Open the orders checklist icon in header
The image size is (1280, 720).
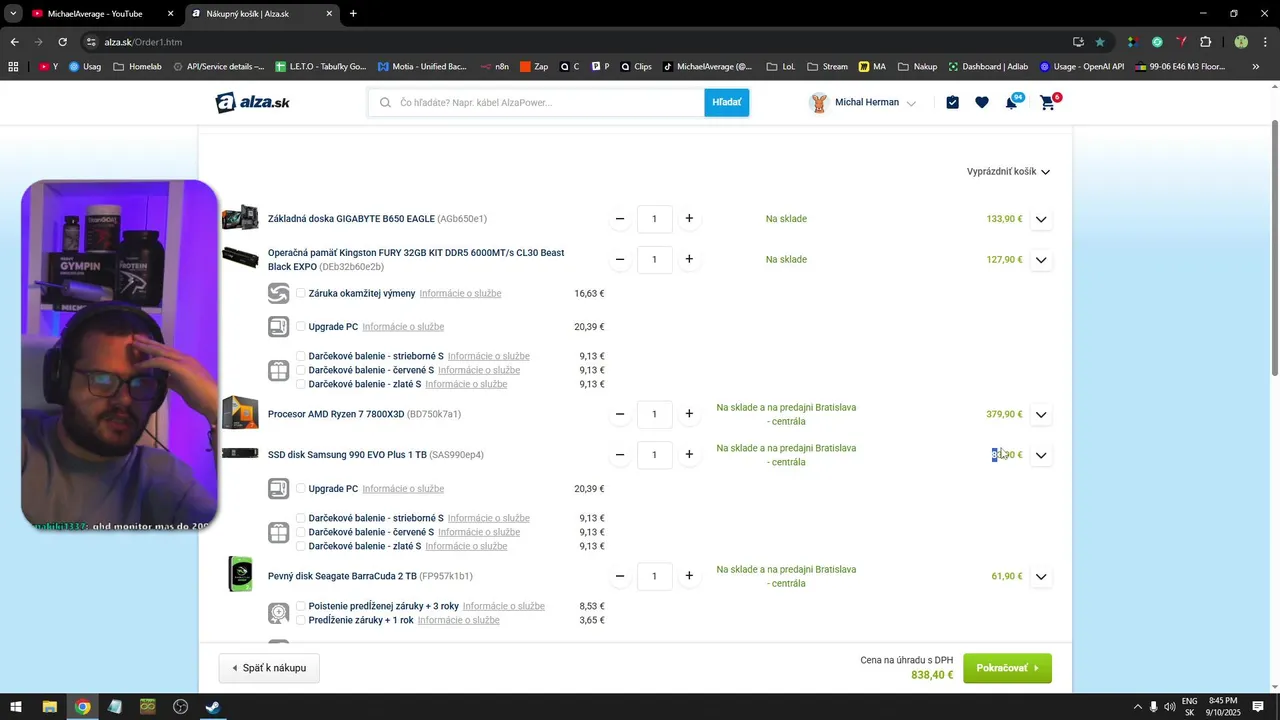click(952, 102)
